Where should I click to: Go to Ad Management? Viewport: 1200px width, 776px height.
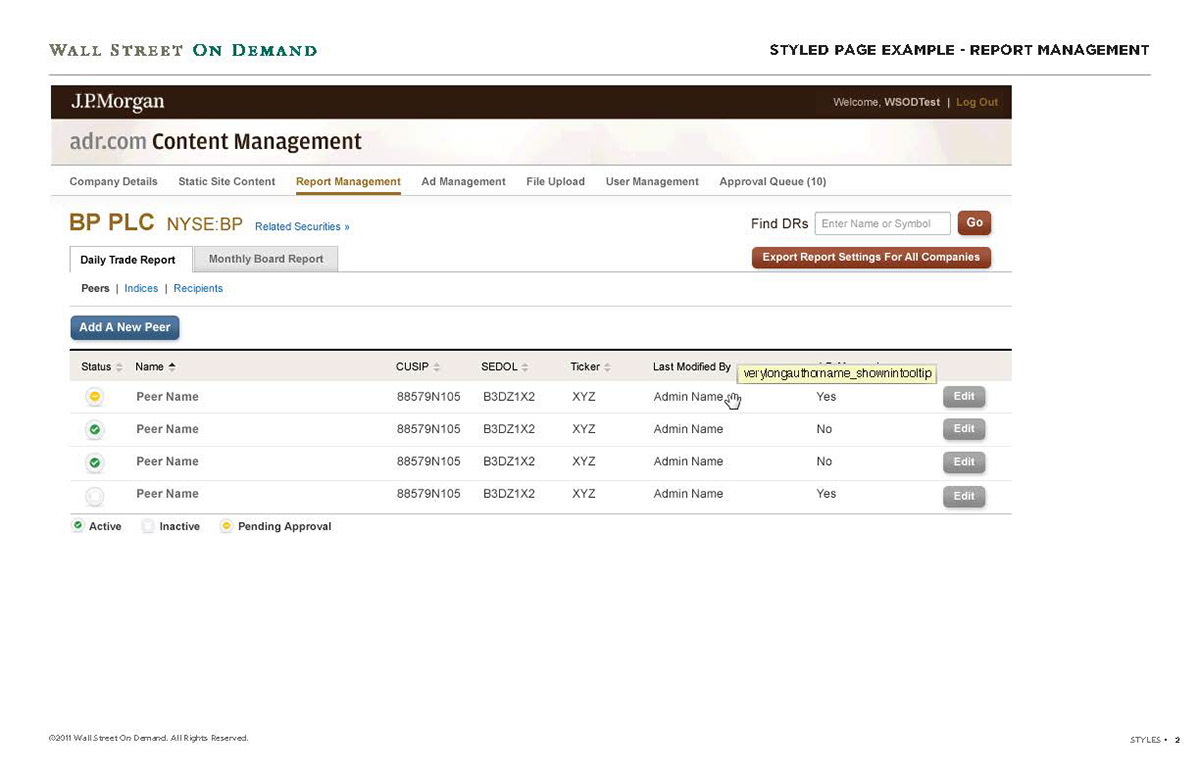463,182
